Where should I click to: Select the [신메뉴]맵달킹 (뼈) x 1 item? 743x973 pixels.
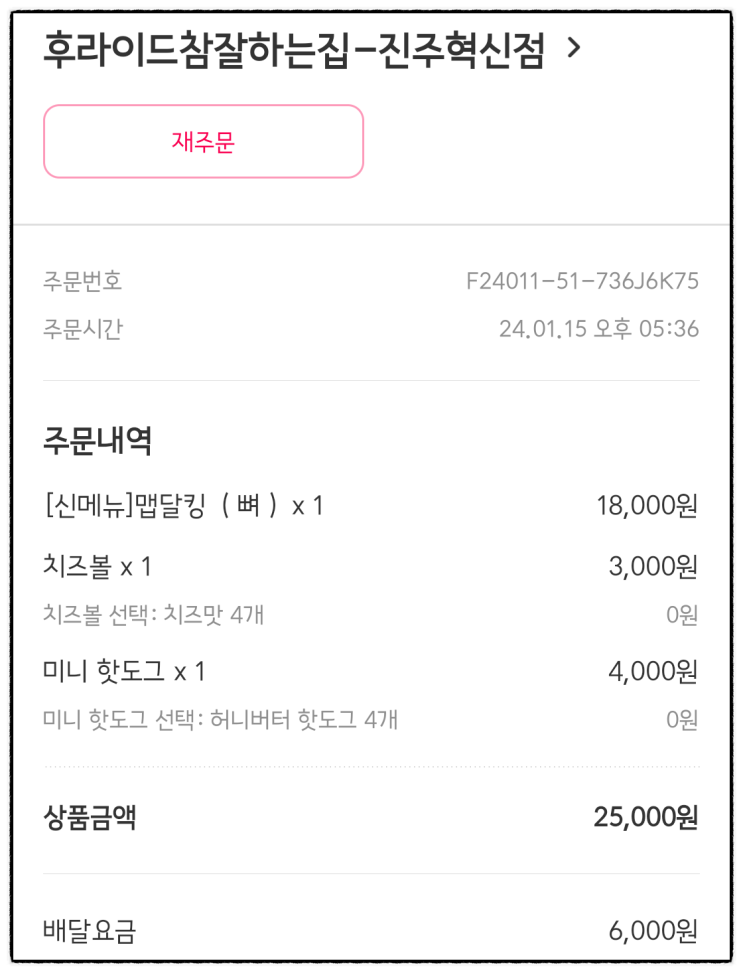click(x=183, y=506)
